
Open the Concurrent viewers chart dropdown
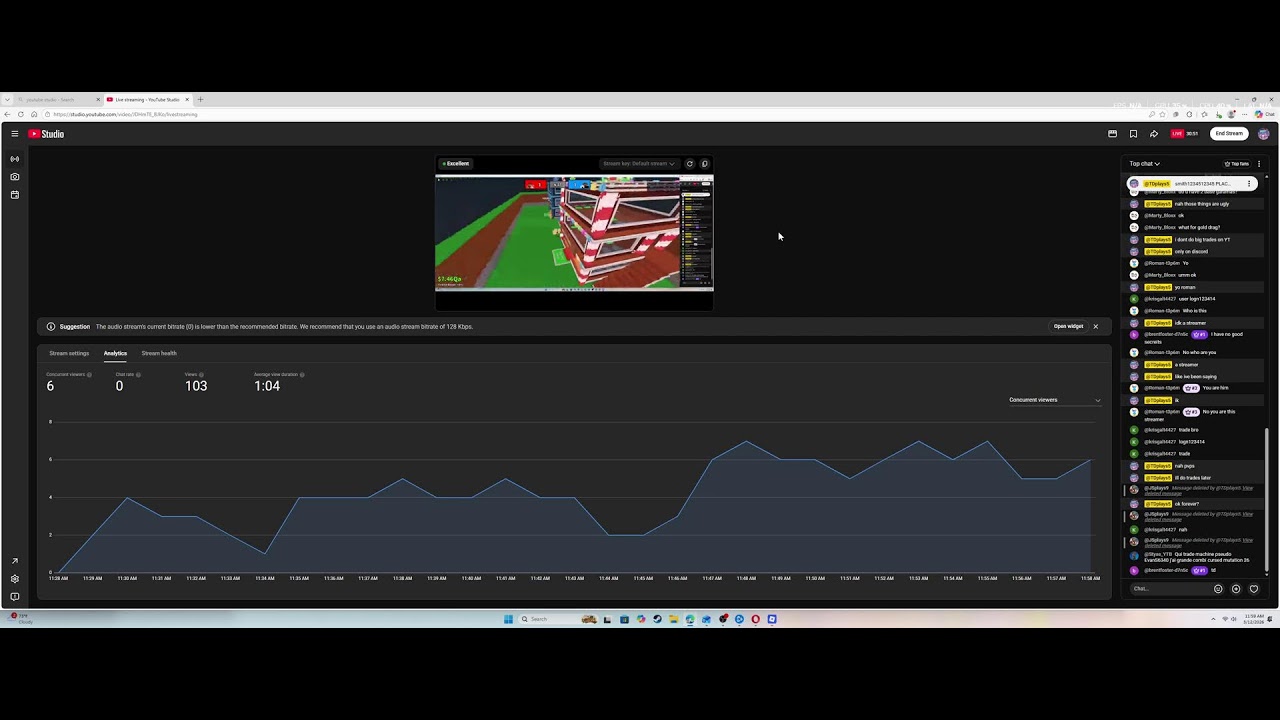1055,400
